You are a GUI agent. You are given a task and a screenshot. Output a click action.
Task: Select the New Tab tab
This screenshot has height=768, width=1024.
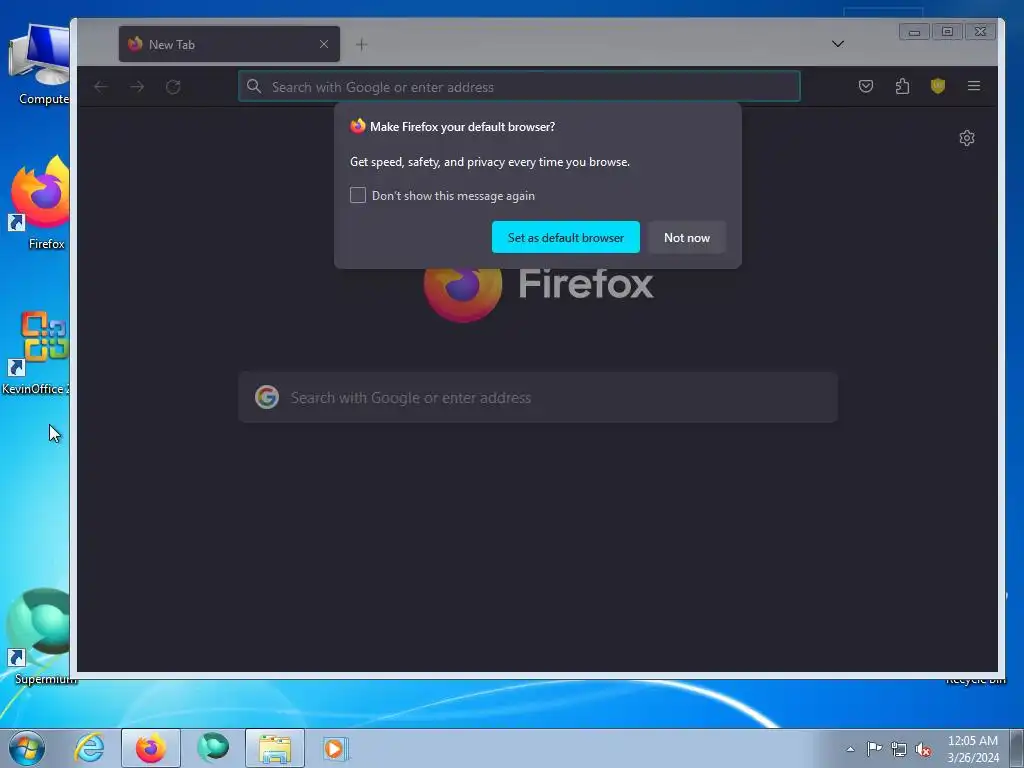tap(229, 44)
